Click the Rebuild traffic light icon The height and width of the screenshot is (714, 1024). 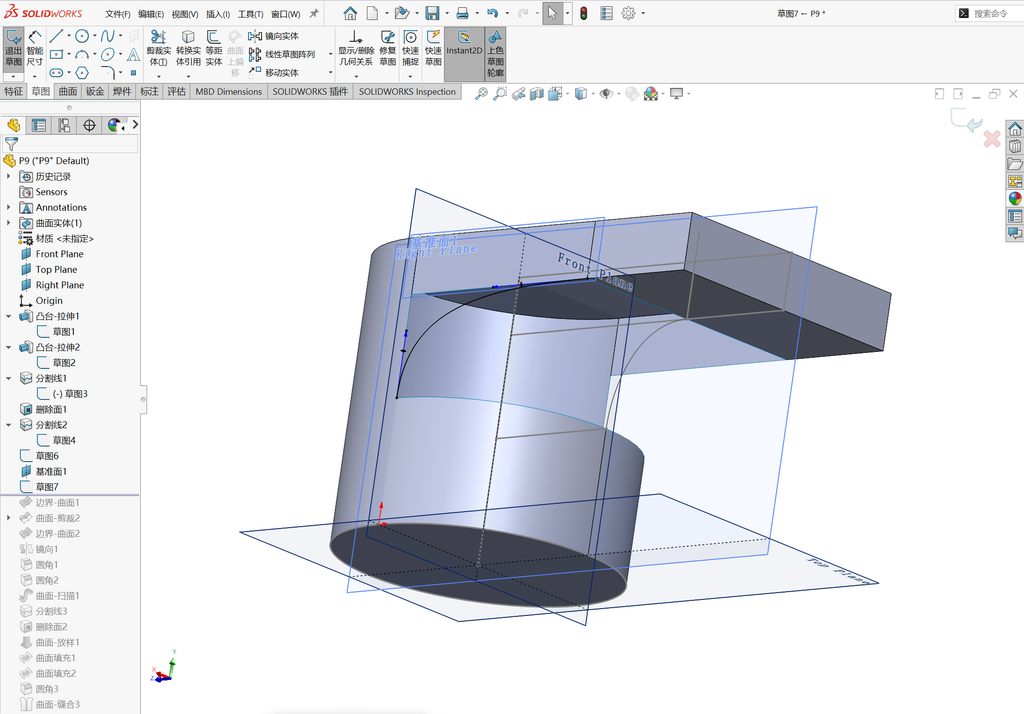click(584, 13)
